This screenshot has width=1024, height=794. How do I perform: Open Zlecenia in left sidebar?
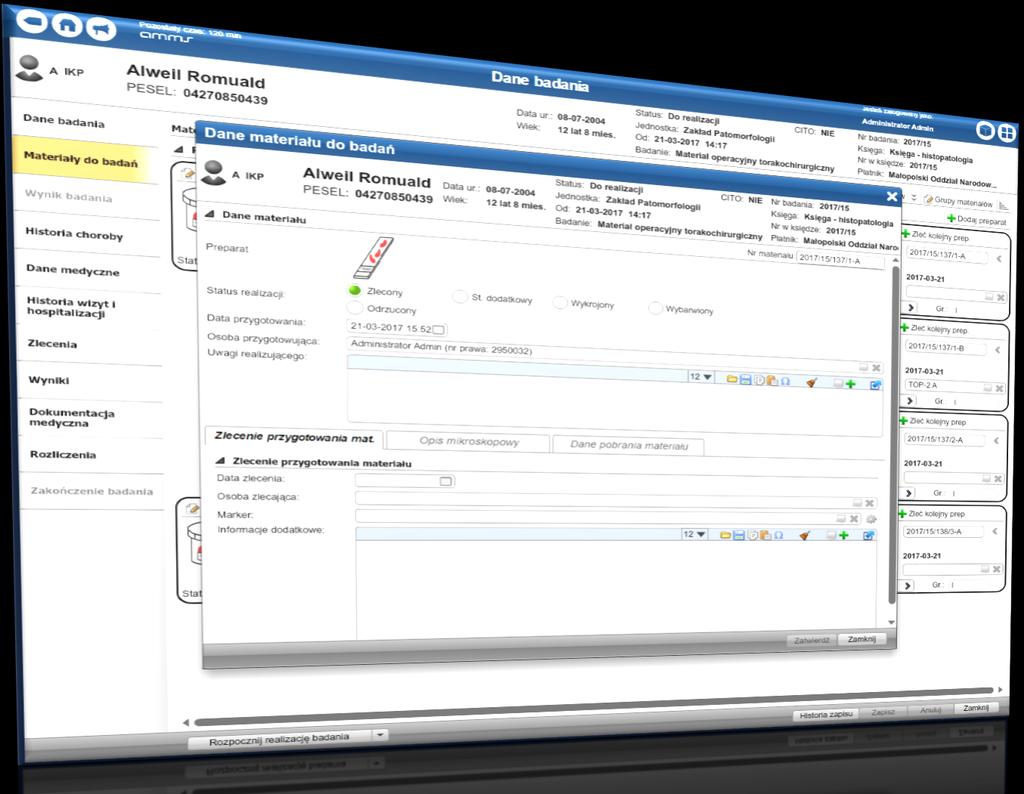pos(52,343)
